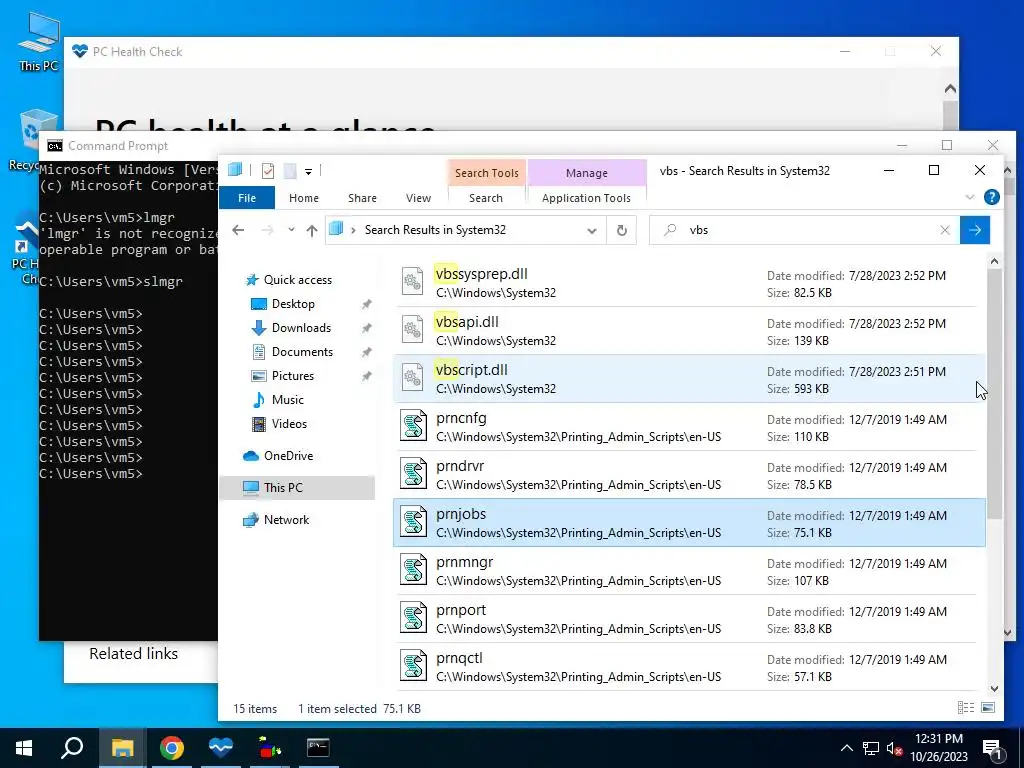The height and width of the screenshot is (768, 1024).
Task: Open Documents in navigation pane
Action: tap(302, 352)
